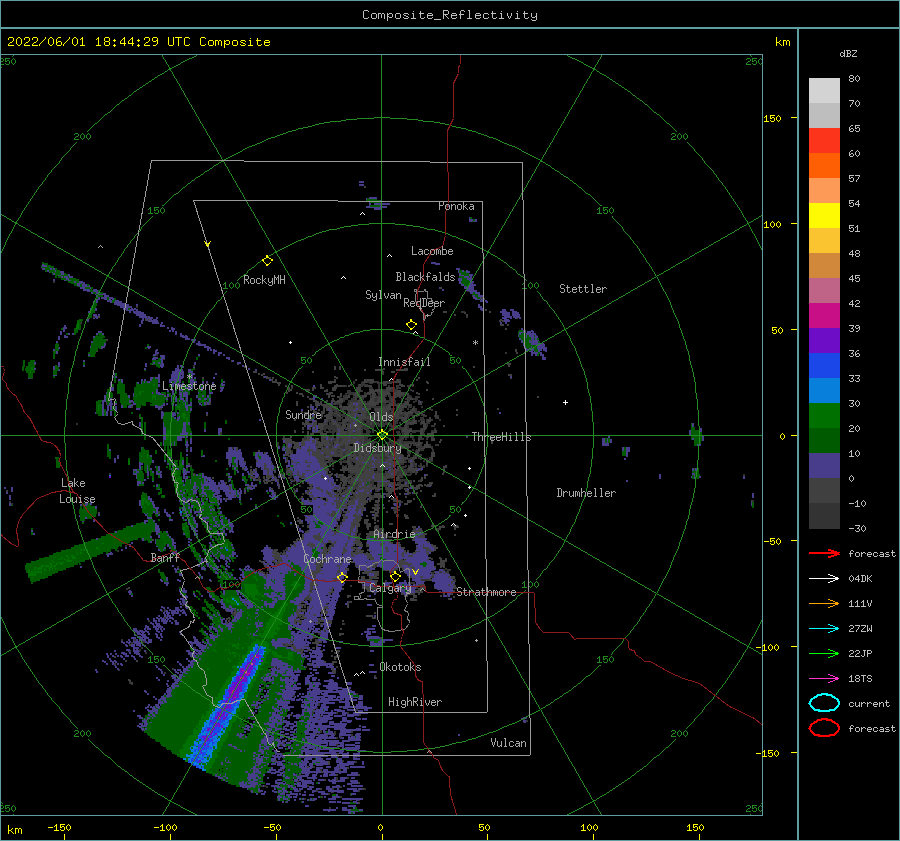Click the Innisfail label
The width and height of the screenshot is (900, 841).
pyautogui.click(x=404, y=362)
